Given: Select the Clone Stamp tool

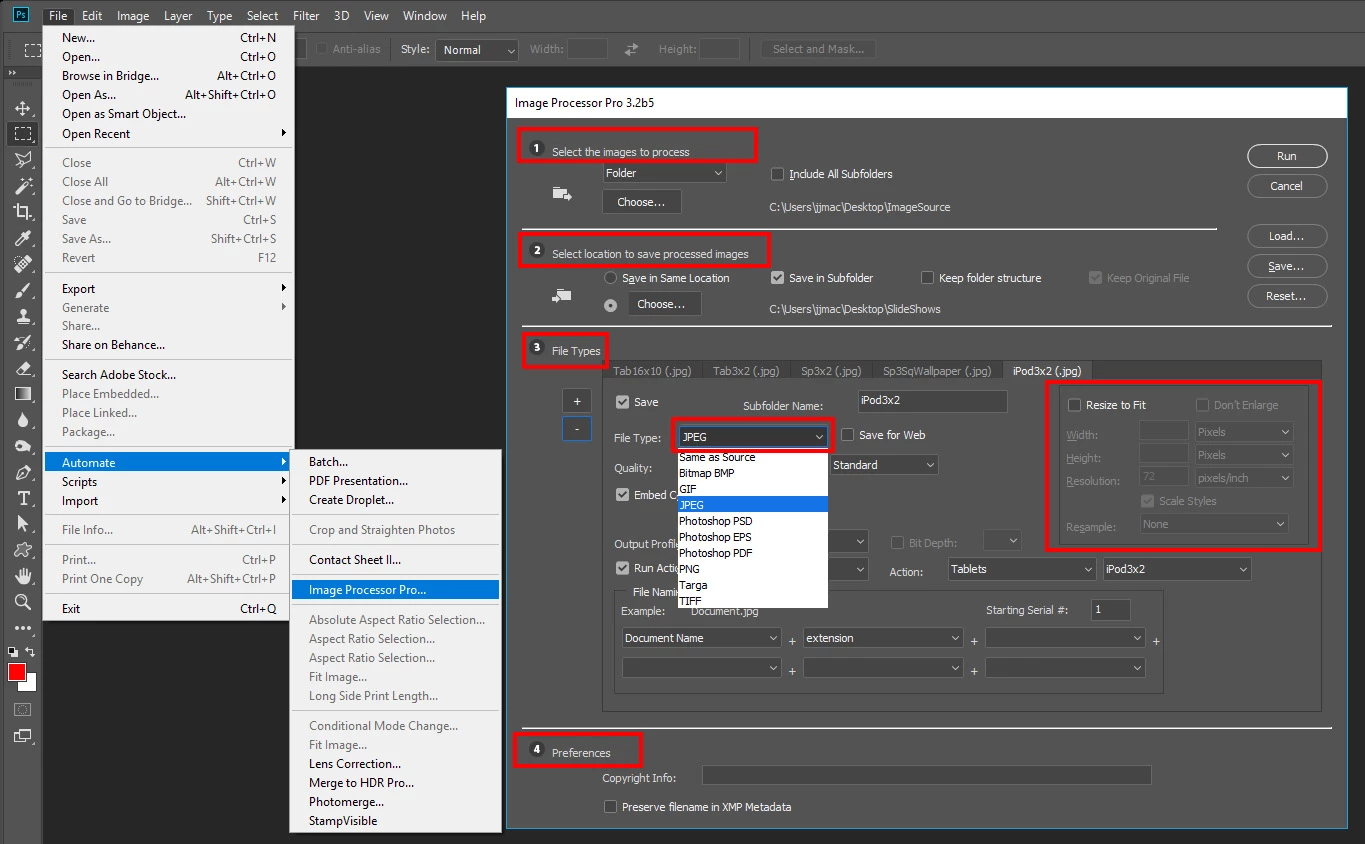Looking at the screenshot, I should coord(22,316).
